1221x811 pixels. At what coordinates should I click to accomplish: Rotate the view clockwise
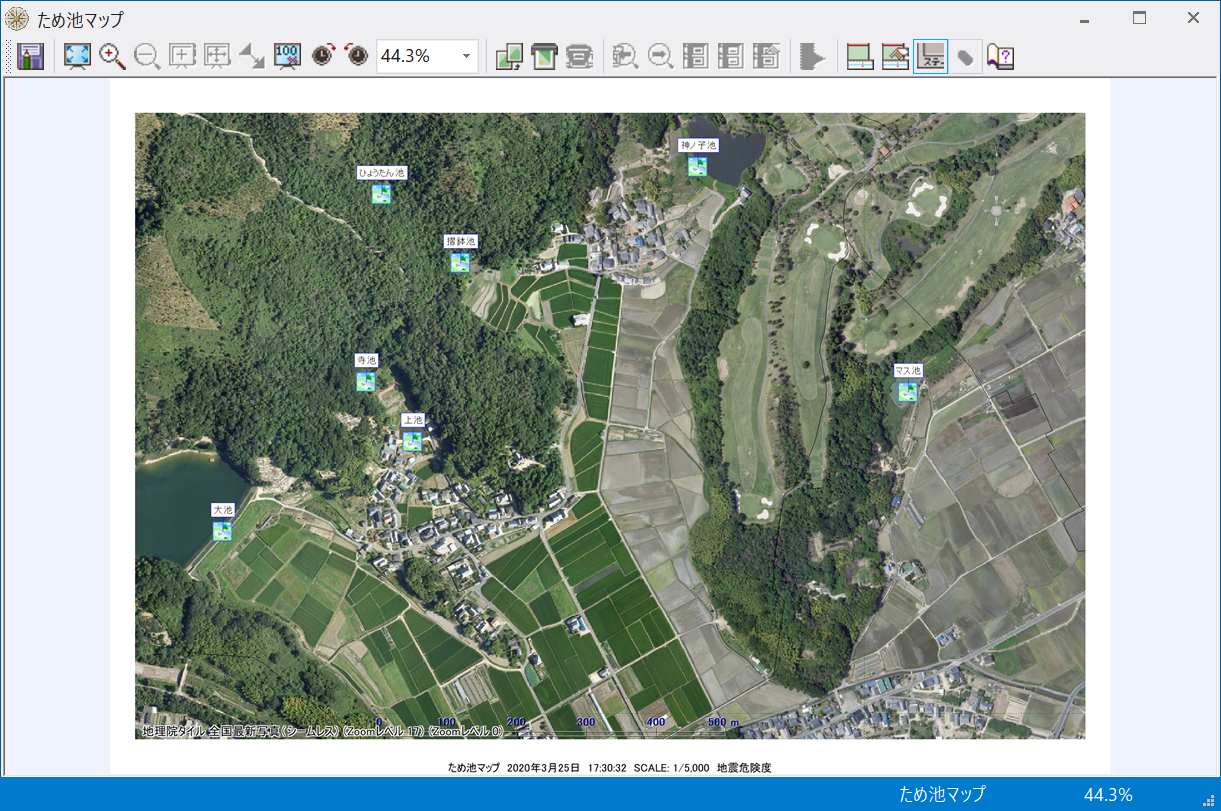[x=322, y=57]
